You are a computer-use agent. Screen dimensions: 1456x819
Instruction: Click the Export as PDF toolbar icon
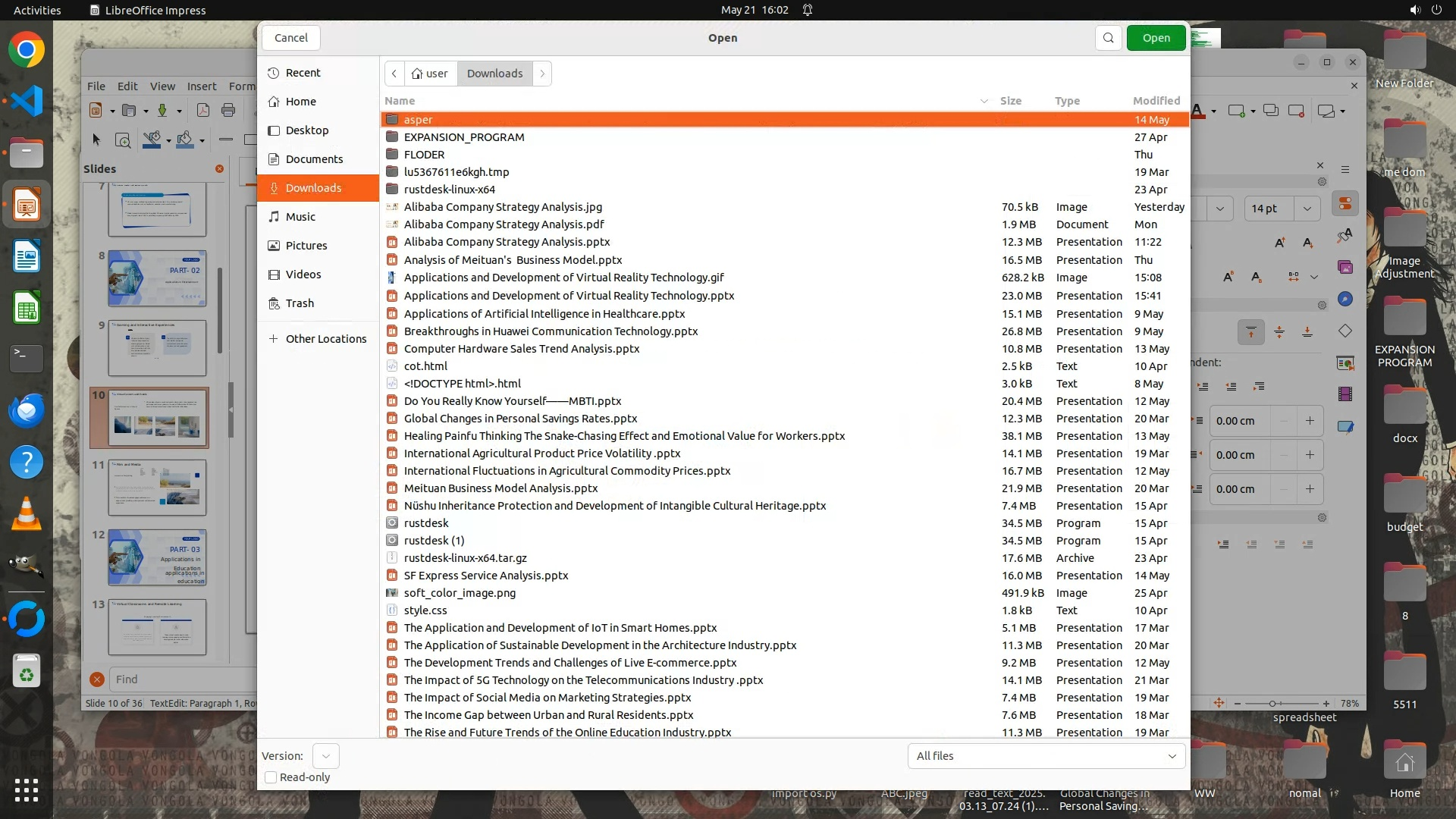click(202, 111)
